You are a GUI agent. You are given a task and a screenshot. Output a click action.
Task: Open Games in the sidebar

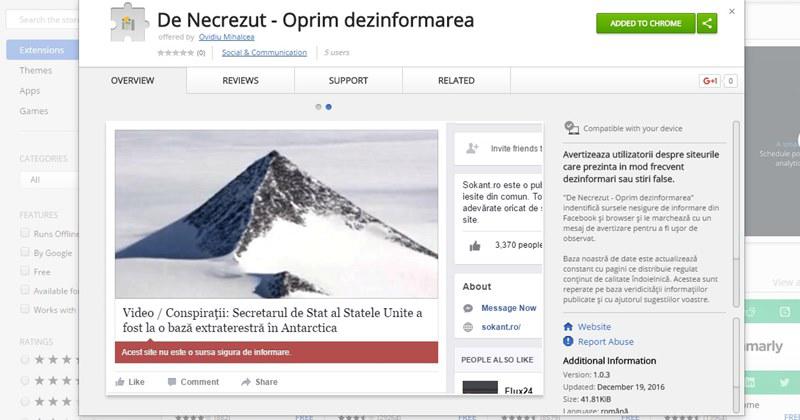pos(34,111)
